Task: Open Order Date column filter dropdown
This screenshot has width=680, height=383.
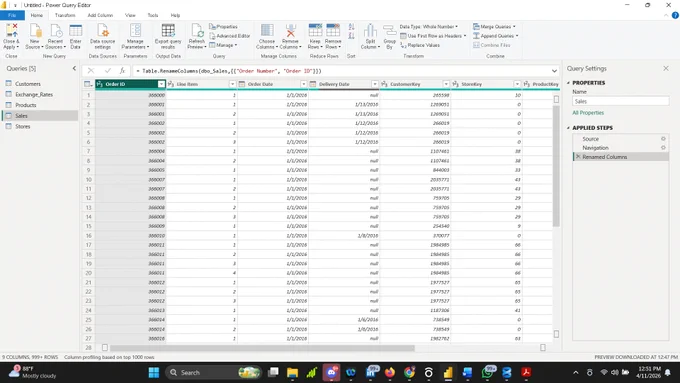Action: [x=304, y=84]
